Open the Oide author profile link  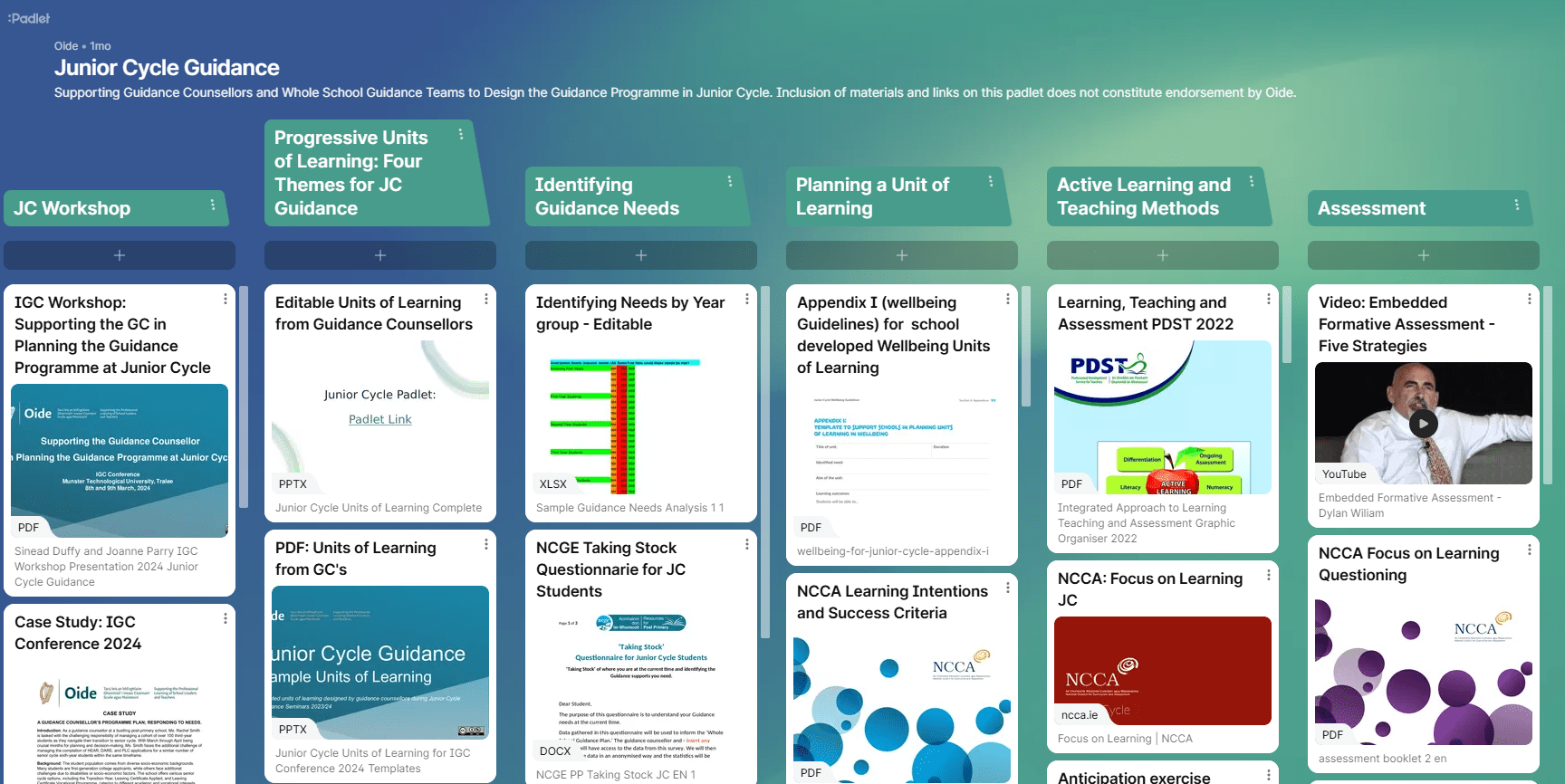click(x=66, y=46)
